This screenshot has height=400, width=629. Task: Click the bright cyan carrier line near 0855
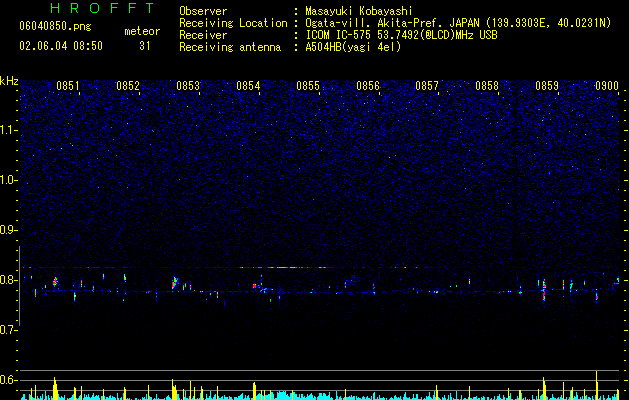click(x=286, y=267)
